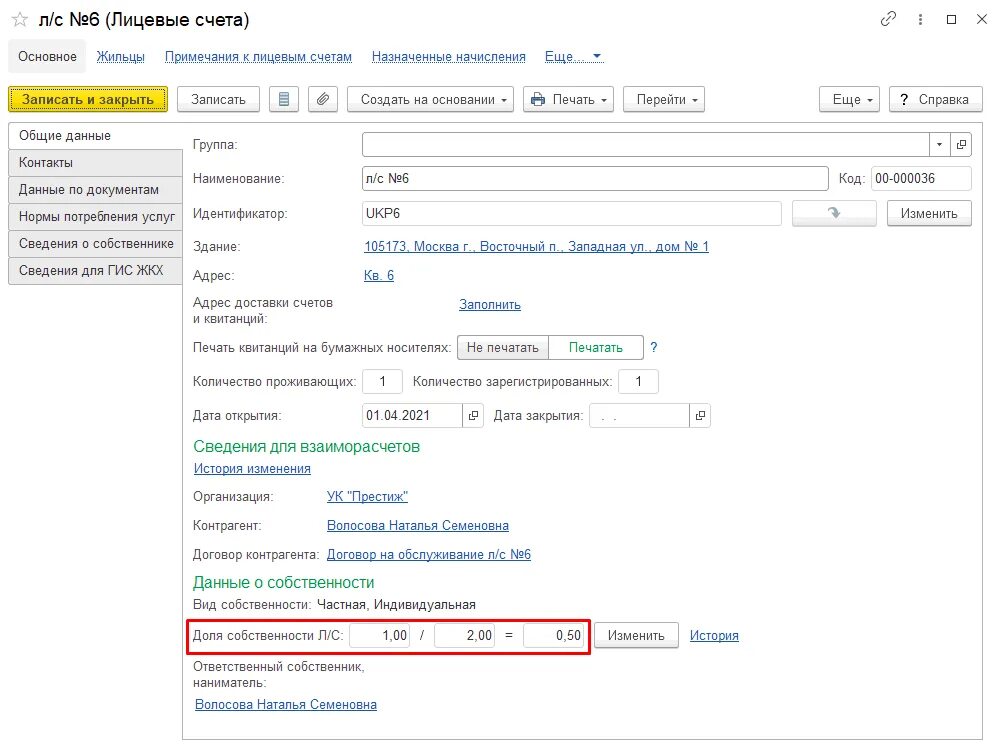Generate identifier with the arrow button
Image resolution: width=994 pixels, height=750 pixels.
pos(834,213)
